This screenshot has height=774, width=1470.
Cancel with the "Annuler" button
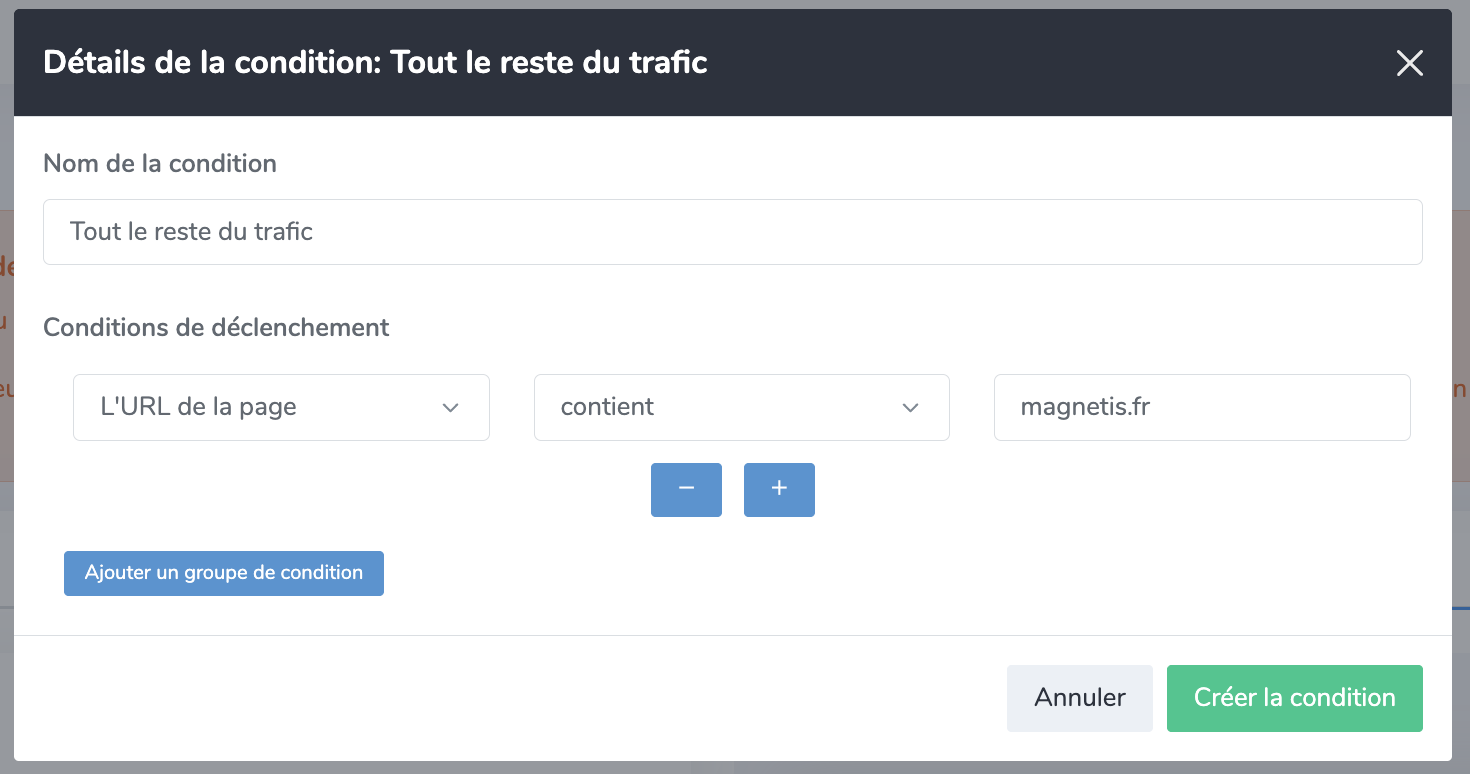click(1079, 698)
